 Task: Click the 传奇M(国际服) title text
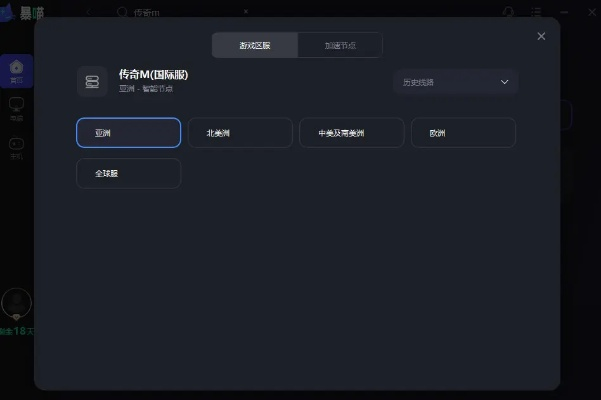pos(153,74)
